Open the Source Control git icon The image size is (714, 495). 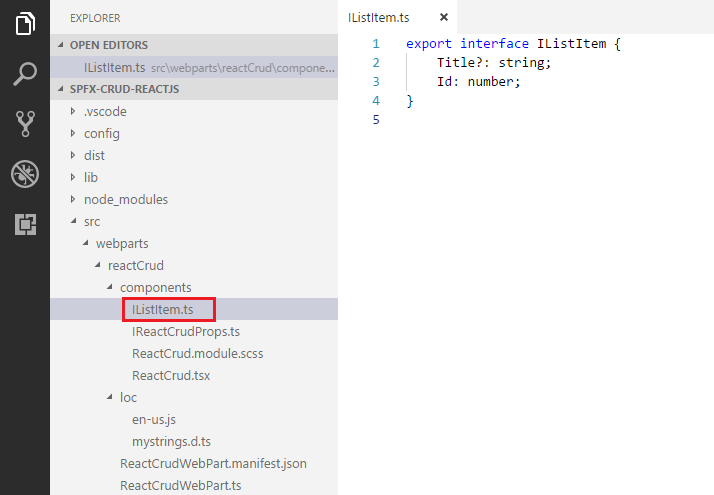click(x=25, y=124)
